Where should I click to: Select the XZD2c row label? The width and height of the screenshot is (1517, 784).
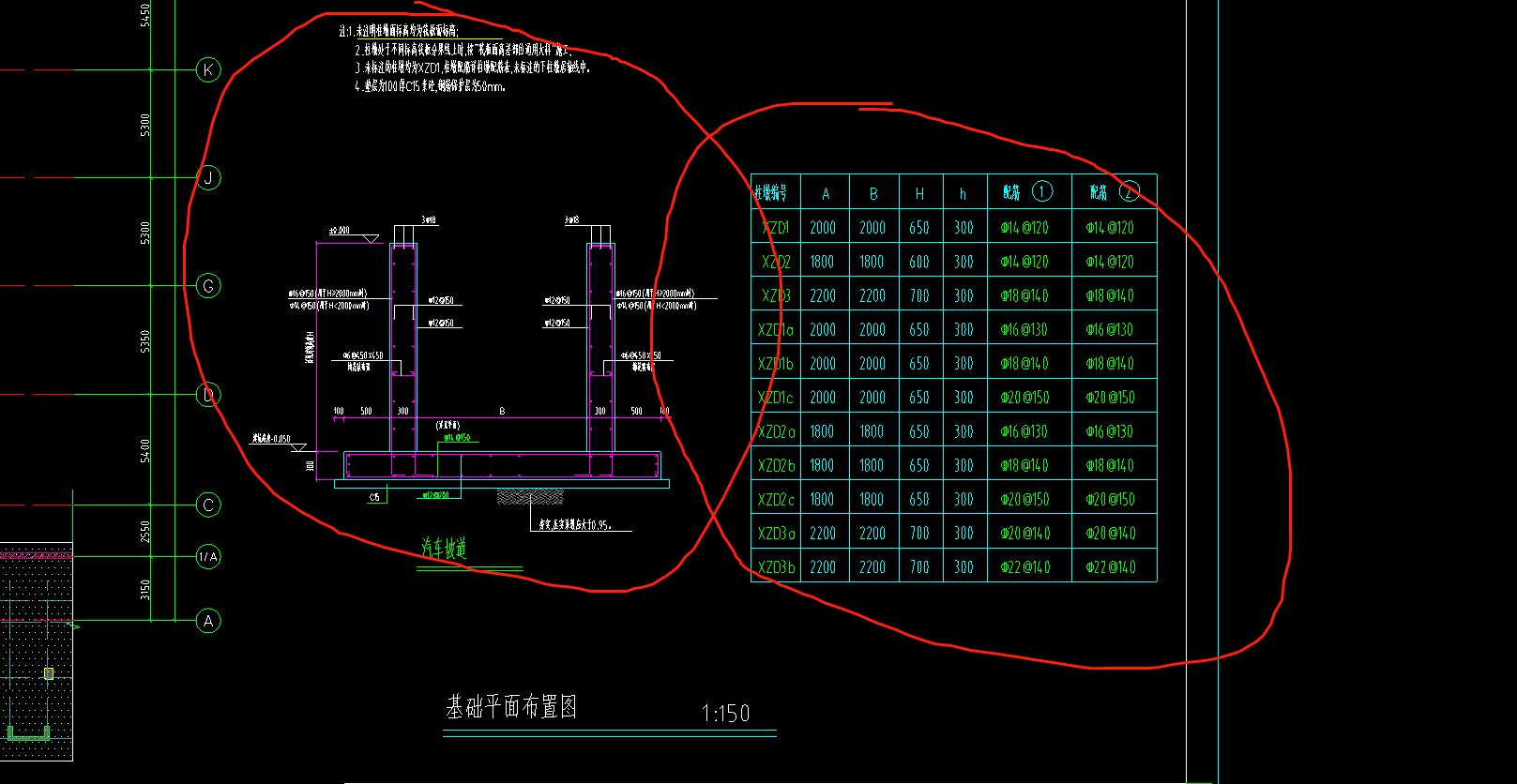pos(776,500)
